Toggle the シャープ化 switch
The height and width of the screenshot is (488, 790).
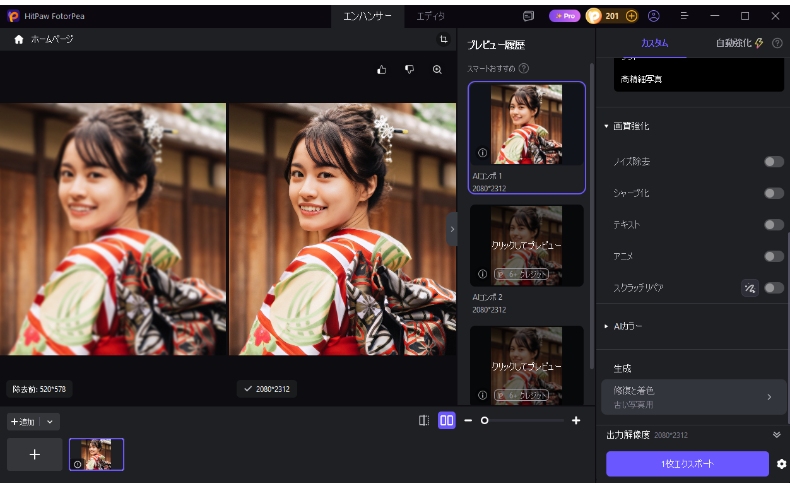click(773, 193)
